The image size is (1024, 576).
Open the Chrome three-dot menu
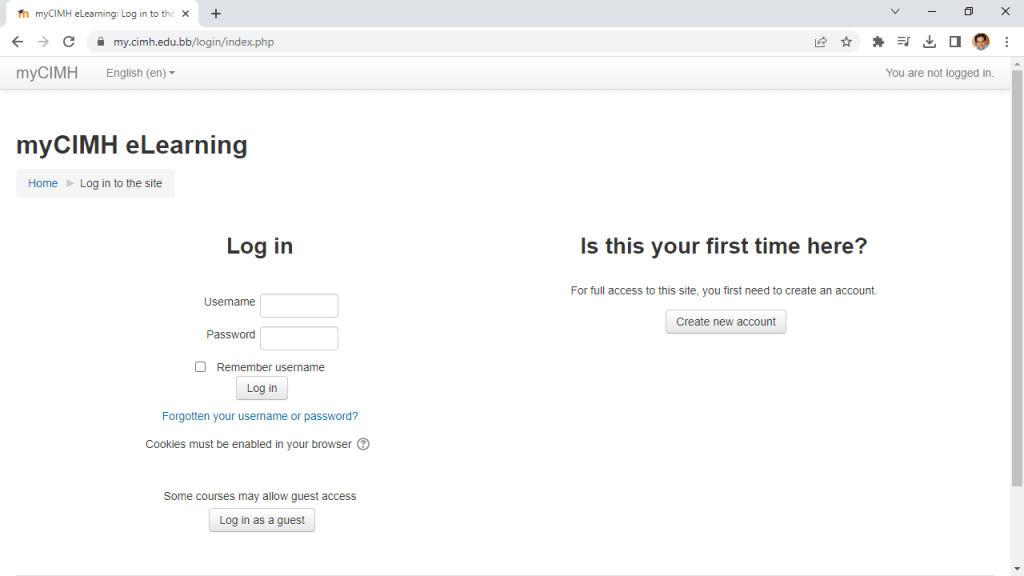pos(1006,42)
